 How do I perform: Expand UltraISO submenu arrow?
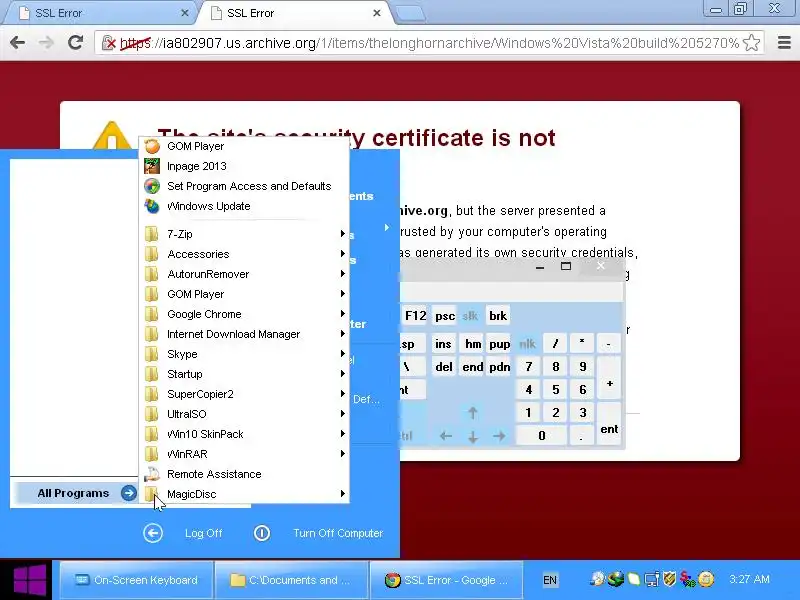[343, 414]
